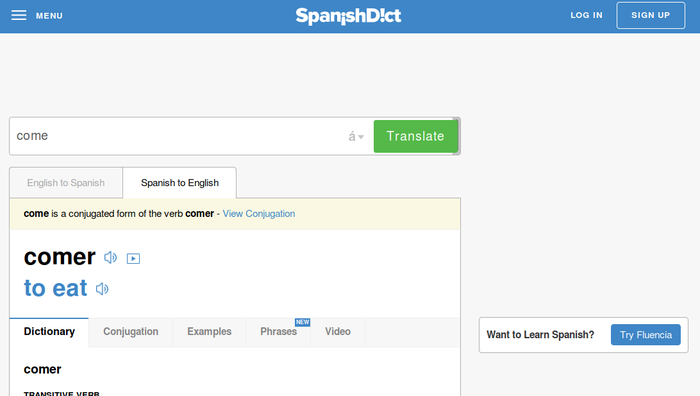700x396 pixels.
Task: Click the green Translate button
Action: (415, 136)
